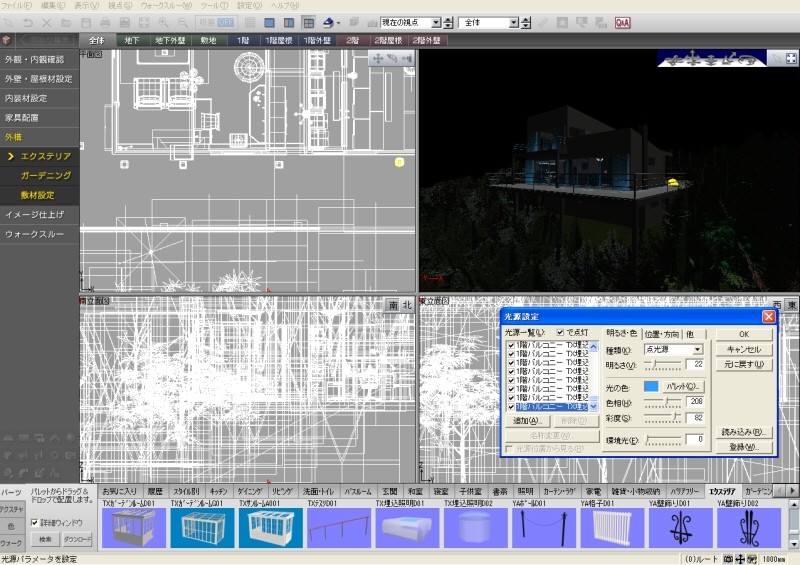Open the 全体 dropdown in the toolbar
Screen dimensions: 800x565
point(513,22)
